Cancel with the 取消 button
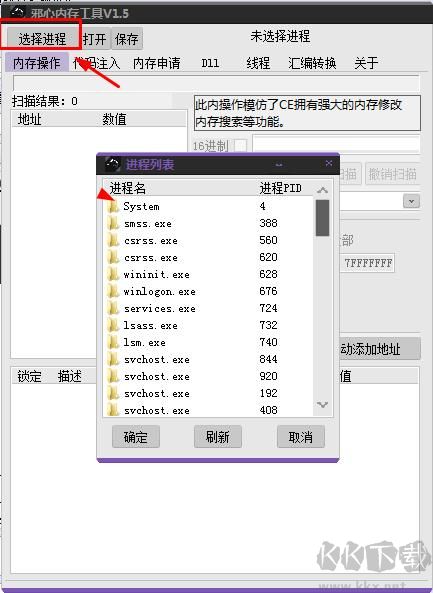The height and width of the screenshot is (593, 433). click(301, 437)
